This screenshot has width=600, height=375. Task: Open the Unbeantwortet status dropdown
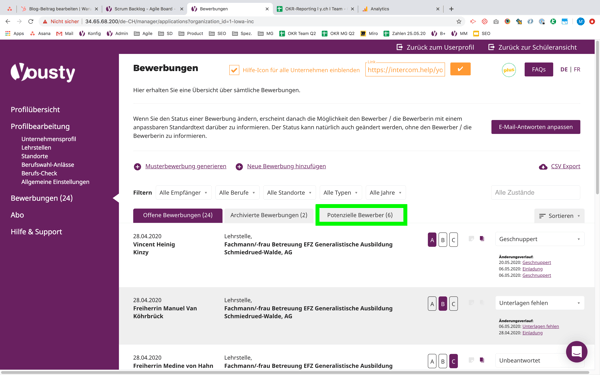pos(539,360)
